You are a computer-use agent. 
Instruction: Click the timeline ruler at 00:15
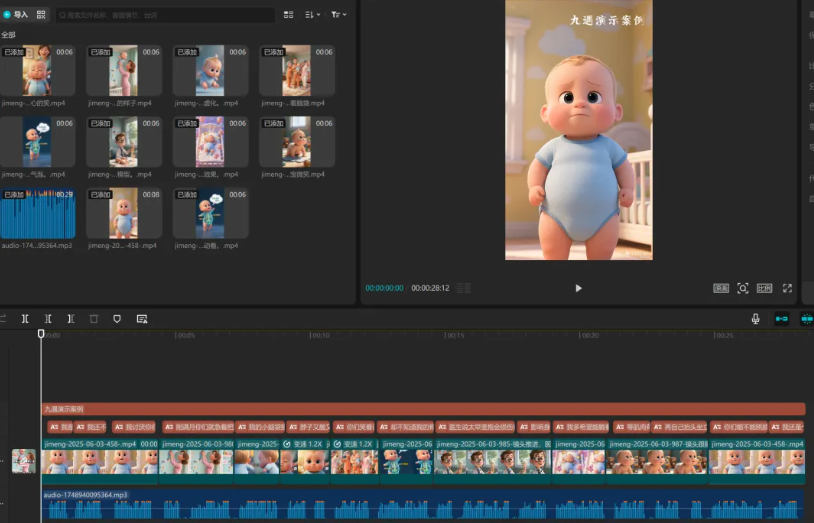click(x=454, y=336)
